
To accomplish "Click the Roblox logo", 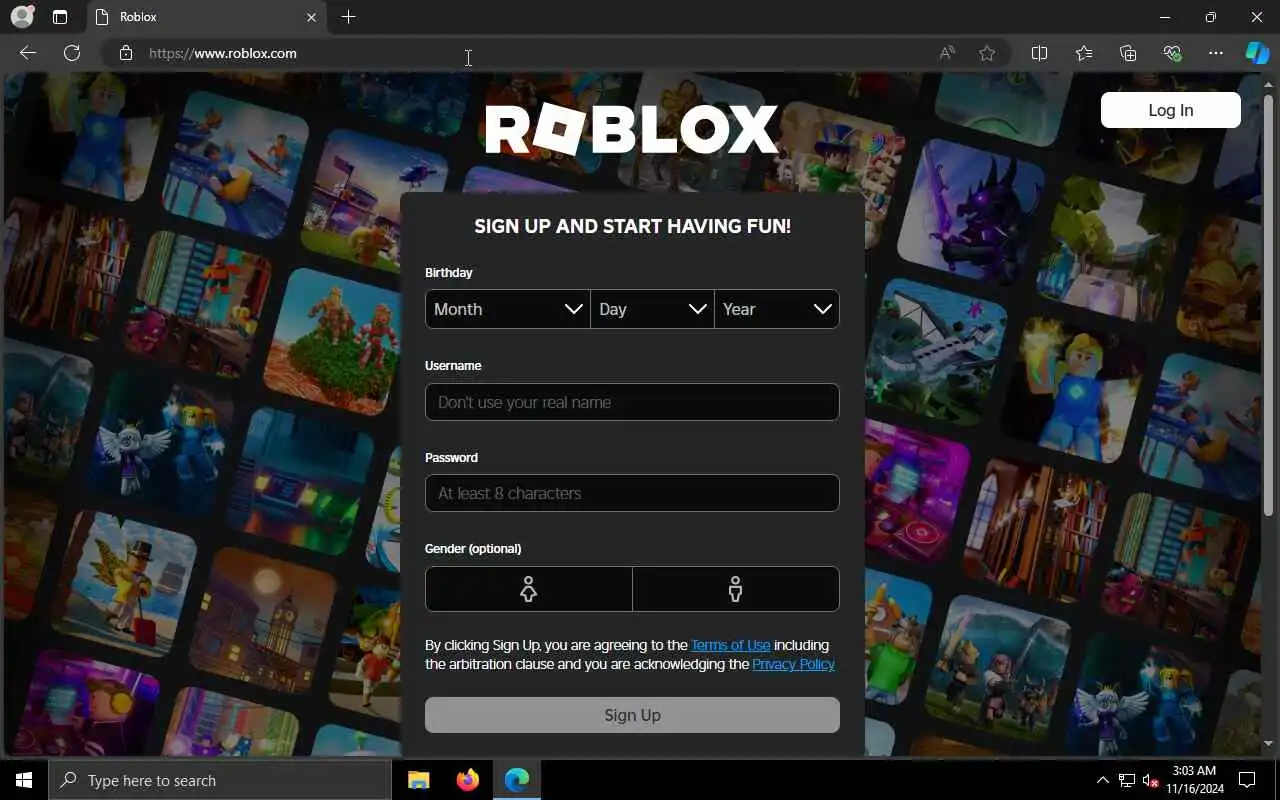I will [x=632, y=130].
